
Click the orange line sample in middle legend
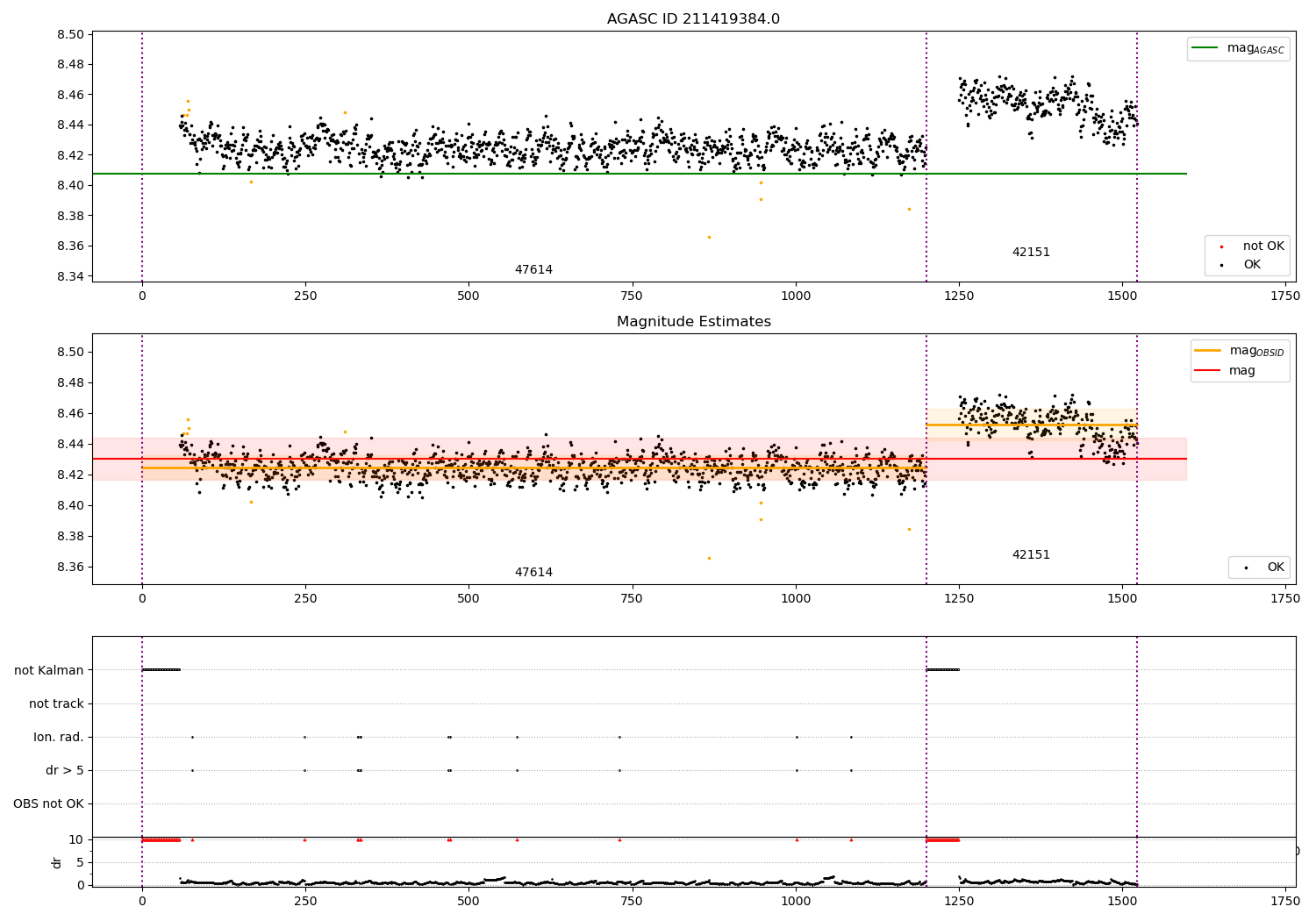click(1208, 351)
